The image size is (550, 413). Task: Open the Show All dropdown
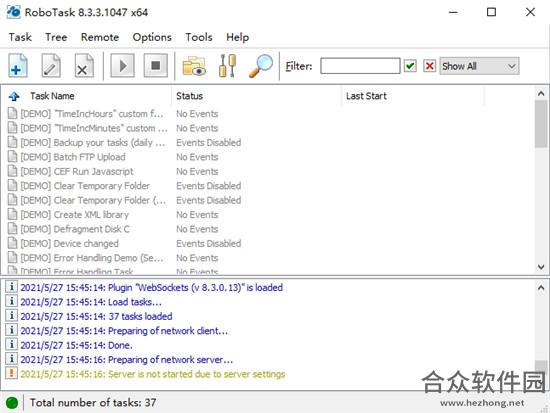(x=479, y=66)
